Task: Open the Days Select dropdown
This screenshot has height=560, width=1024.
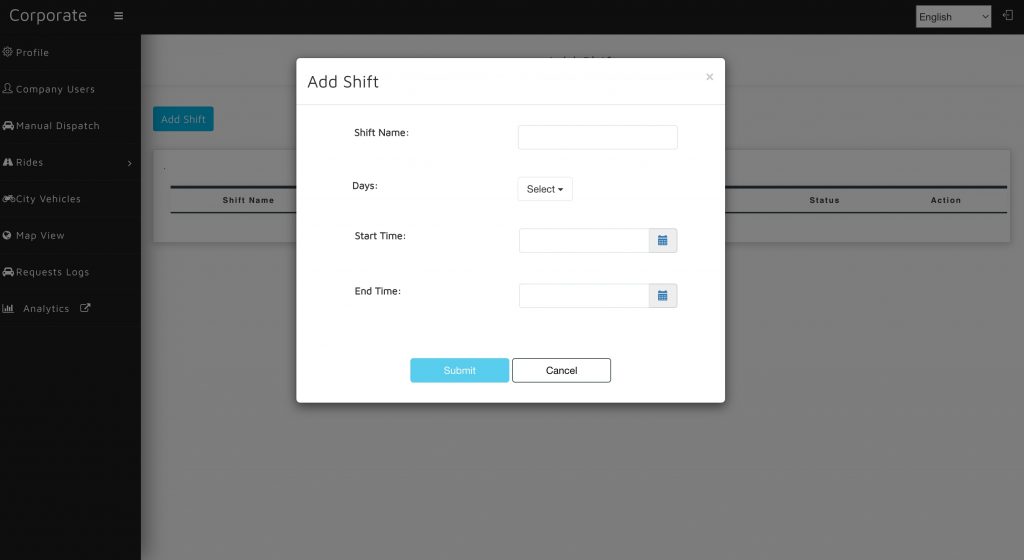Action: point(545,189)
